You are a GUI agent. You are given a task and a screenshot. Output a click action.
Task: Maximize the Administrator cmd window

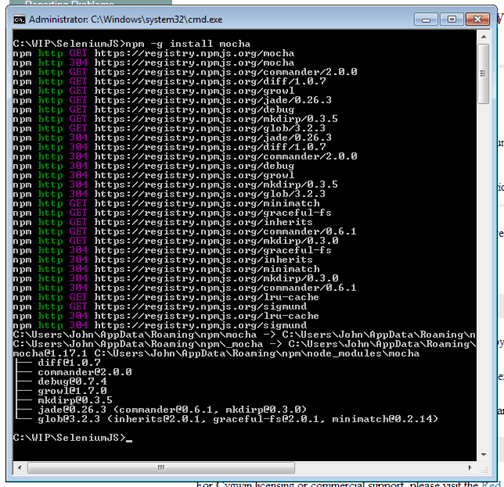451,20
